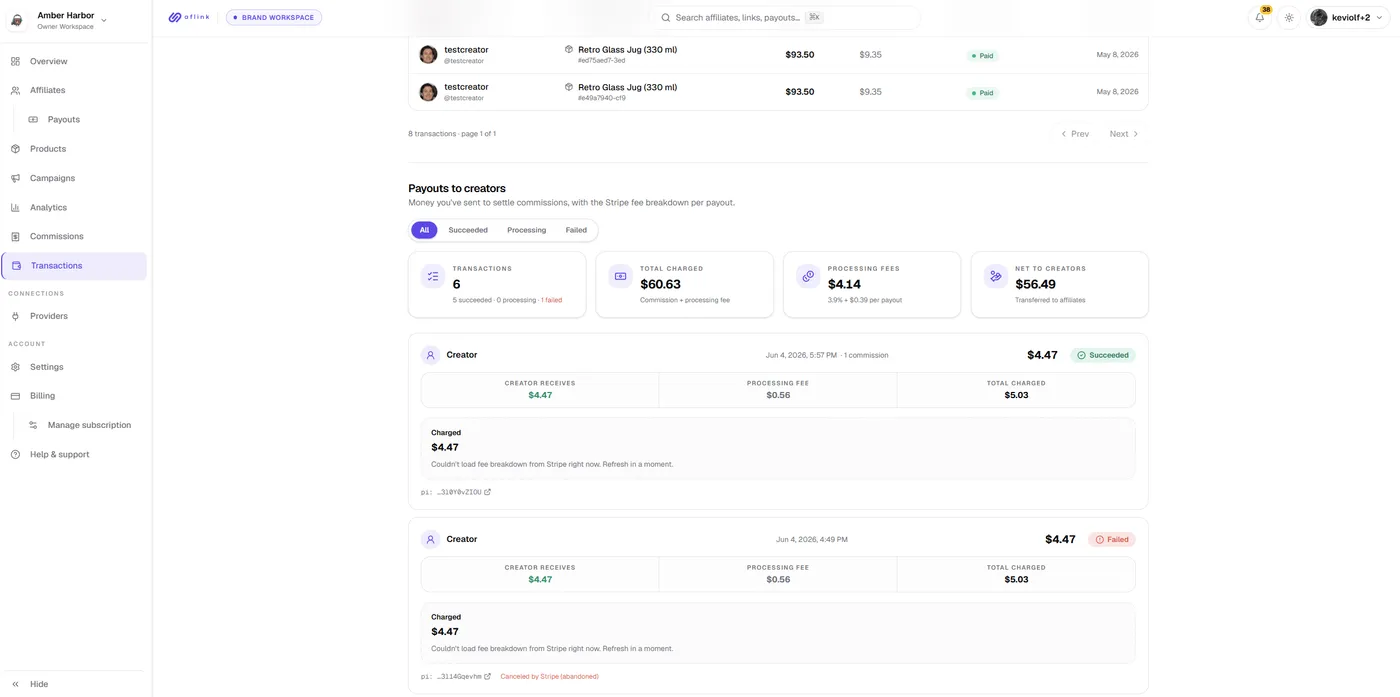Click the Billing credit card icon
Viewport: 1400px width, 697px height.
pos(15,396)
